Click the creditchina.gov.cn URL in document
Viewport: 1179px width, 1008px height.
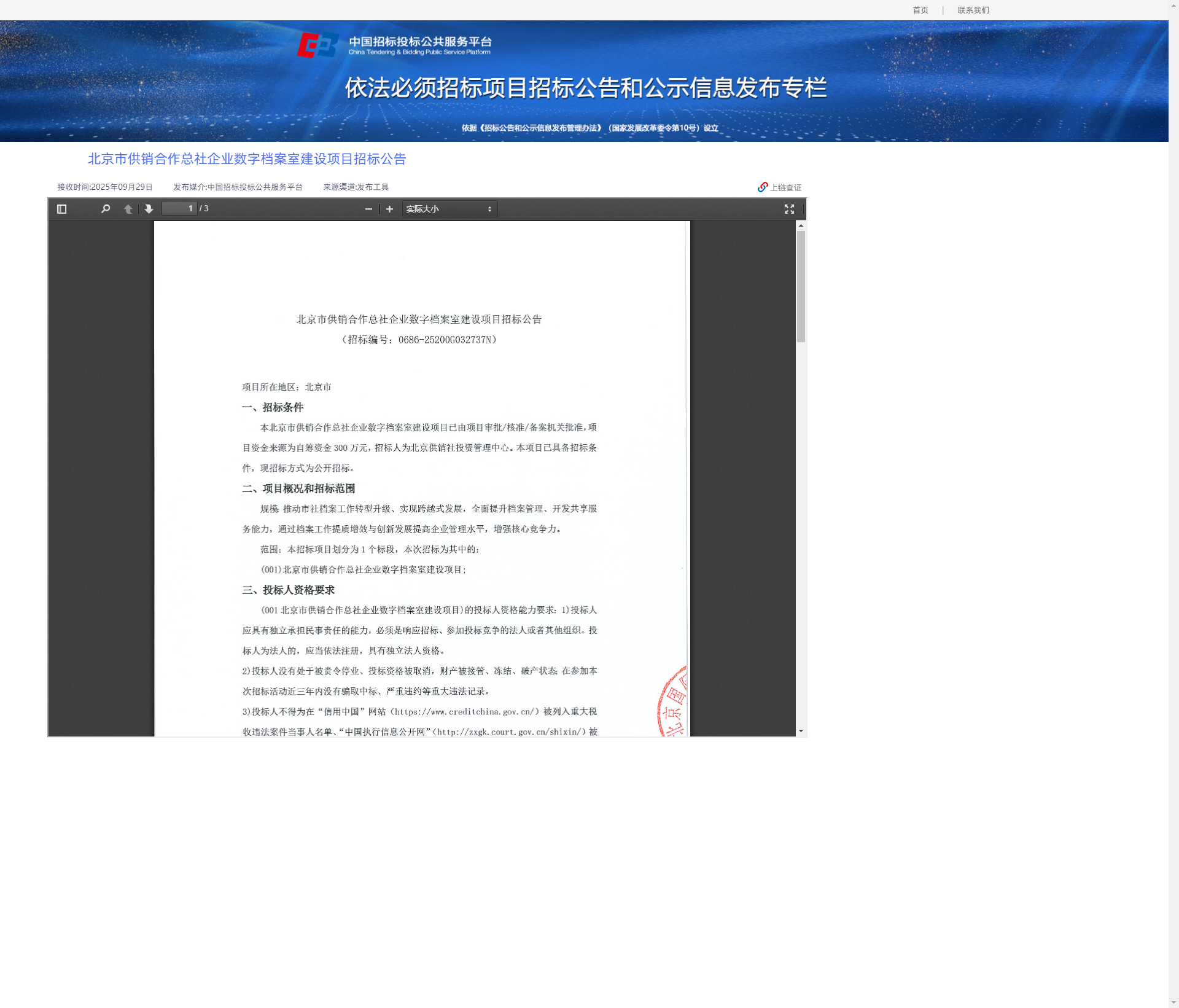coord(467,712)
